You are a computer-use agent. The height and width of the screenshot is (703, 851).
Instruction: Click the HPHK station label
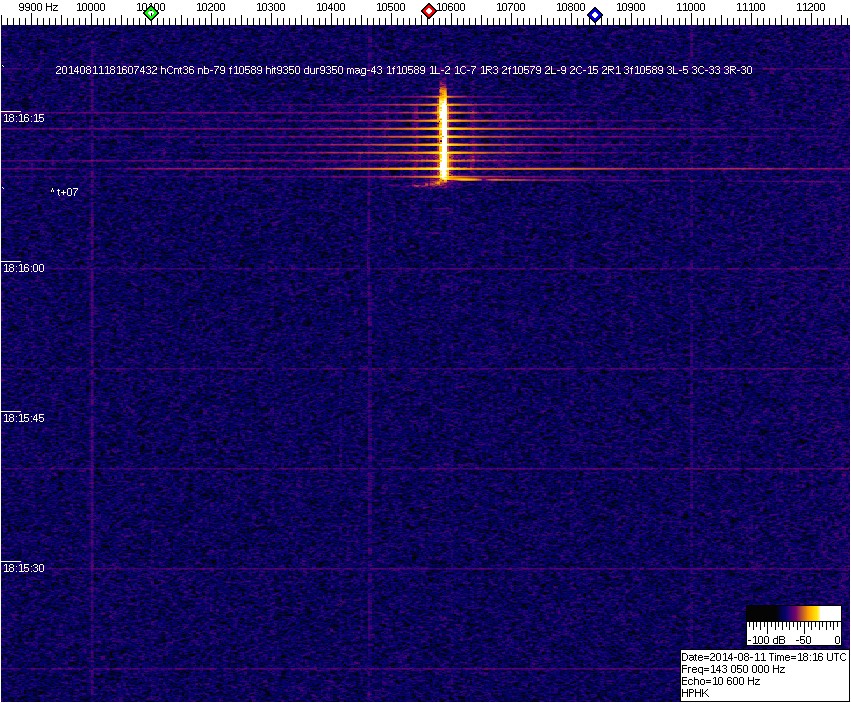(695, 693)
